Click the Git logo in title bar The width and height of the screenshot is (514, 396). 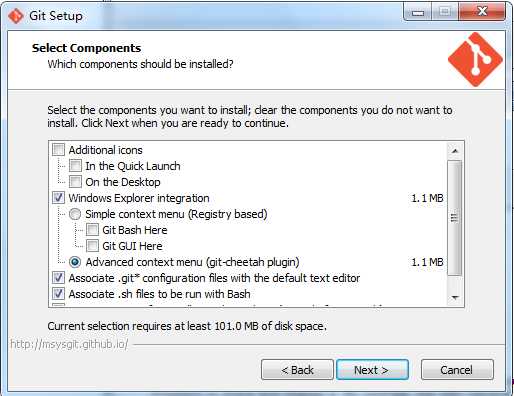15,16
